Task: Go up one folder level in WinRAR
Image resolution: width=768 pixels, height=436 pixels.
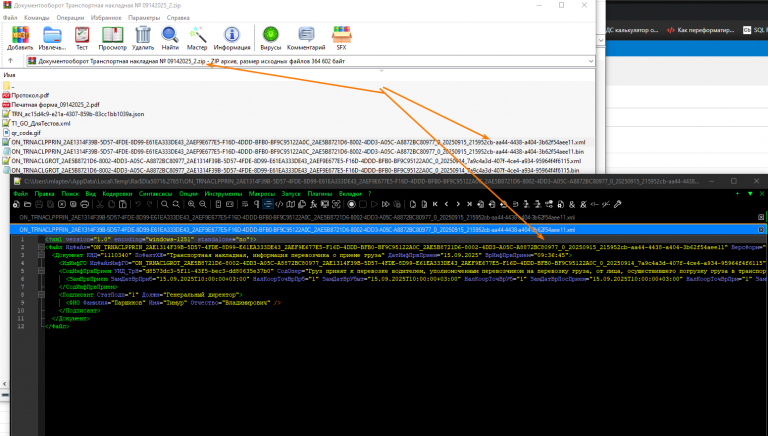Action: click(10, 61)
